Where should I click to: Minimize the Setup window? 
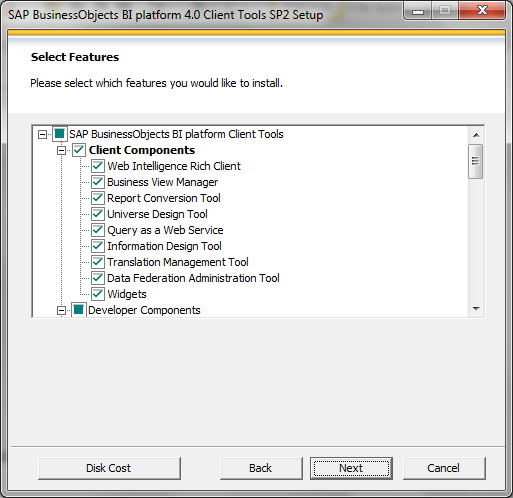pyautogui.click(x=418, y=11)
